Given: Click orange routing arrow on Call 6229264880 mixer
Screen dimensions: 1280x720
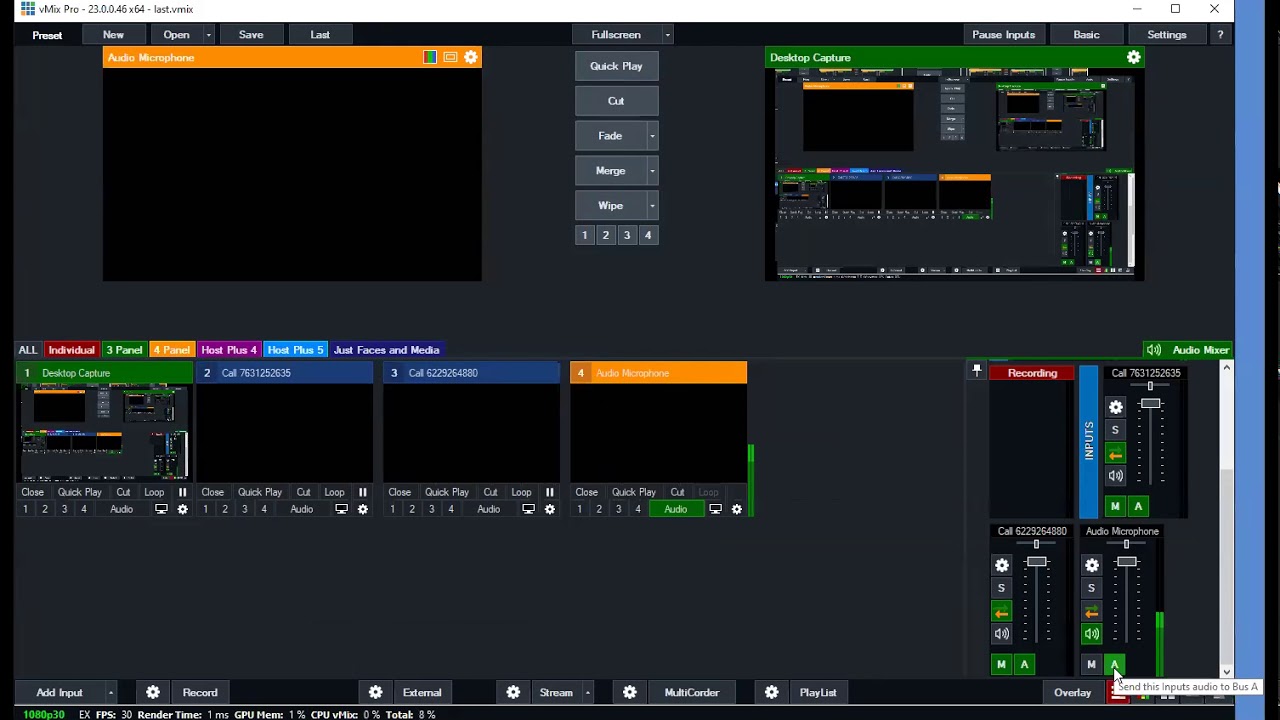Looking at the screenshot, I should tap(1001, 612).
